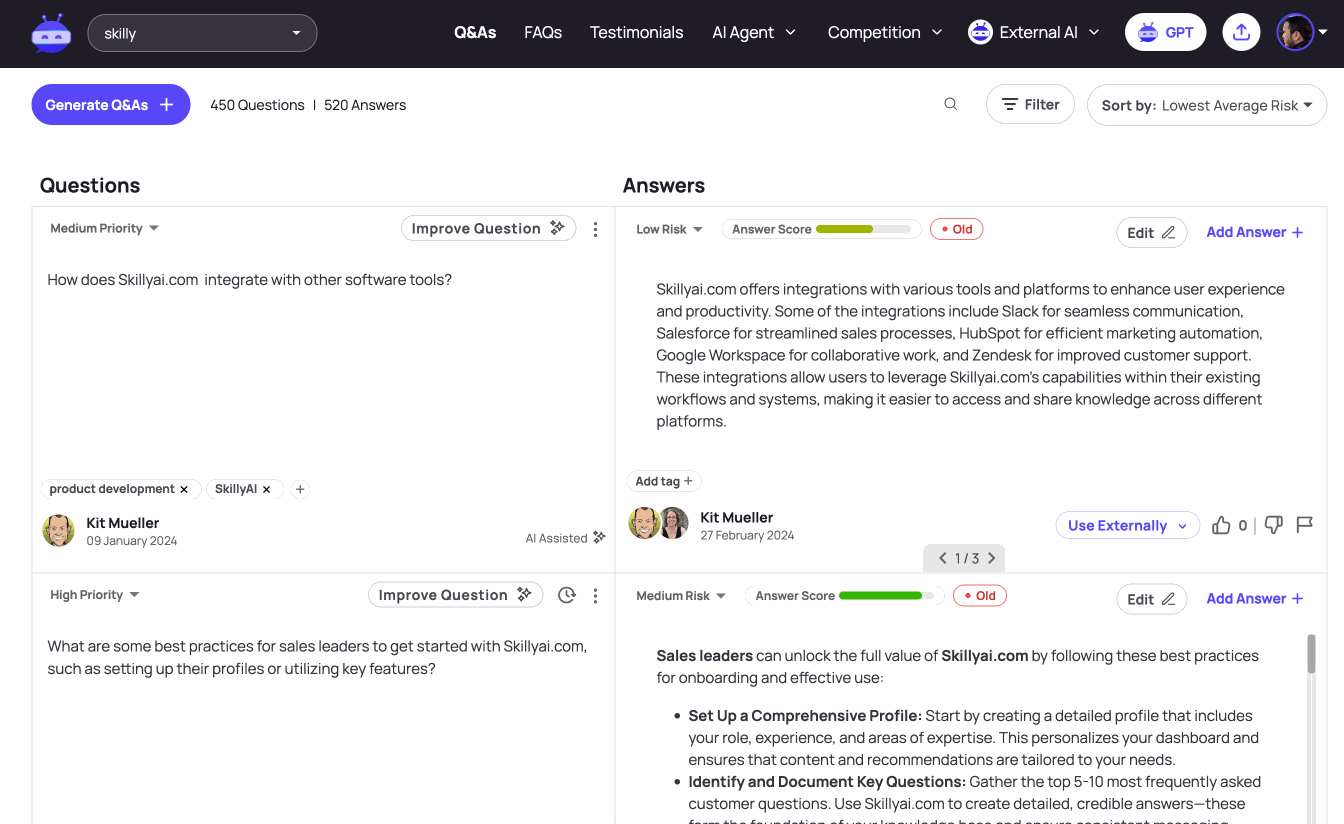Click the Old badge on the Medium Risk answer
Viewport: 1344px width, 824px height.
pos(980,596)
